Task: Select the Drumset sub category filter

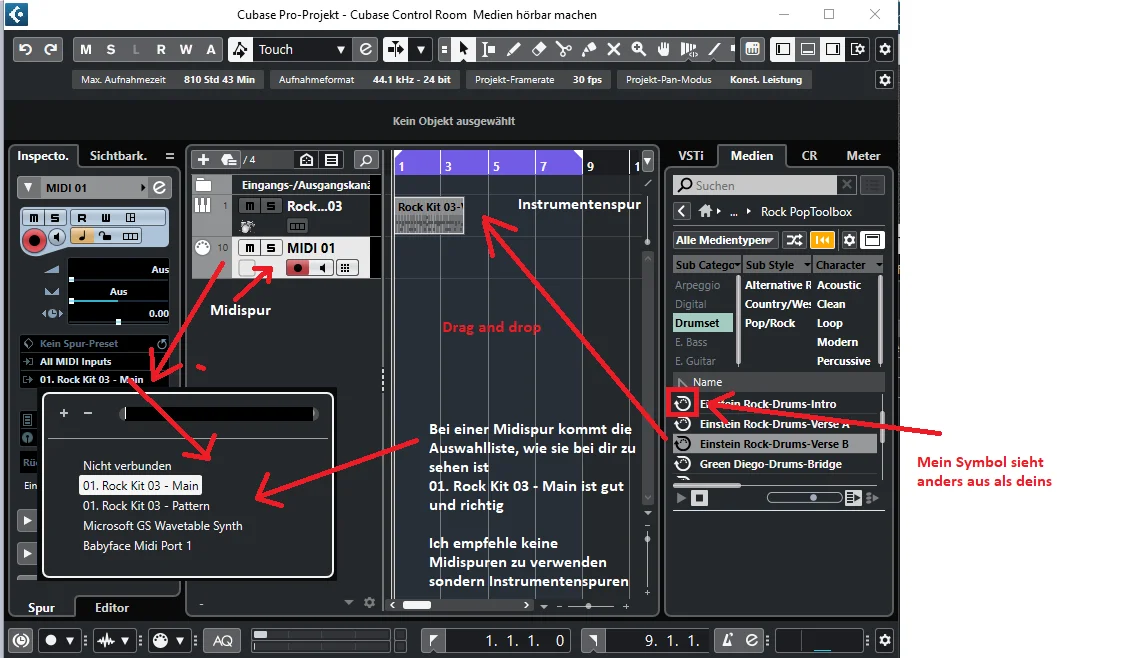Action: click(703, 323)
